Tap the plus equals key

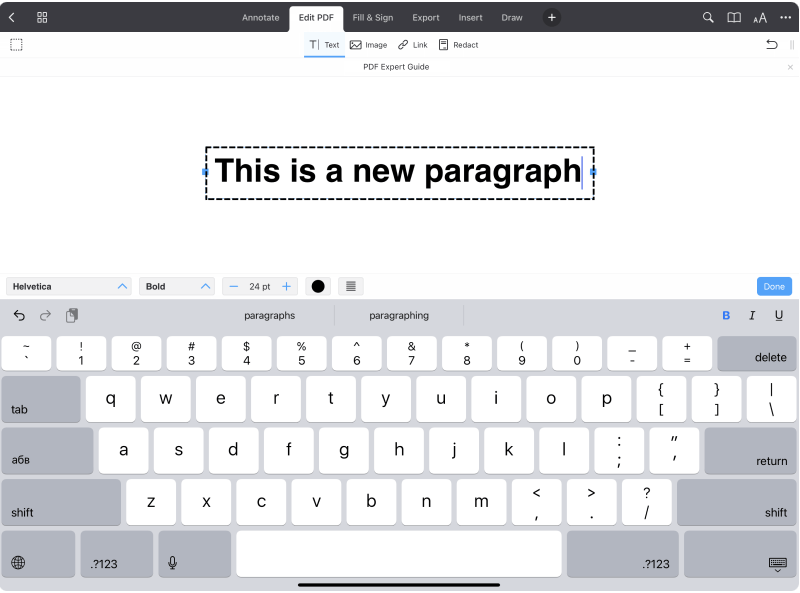point(687,353)
